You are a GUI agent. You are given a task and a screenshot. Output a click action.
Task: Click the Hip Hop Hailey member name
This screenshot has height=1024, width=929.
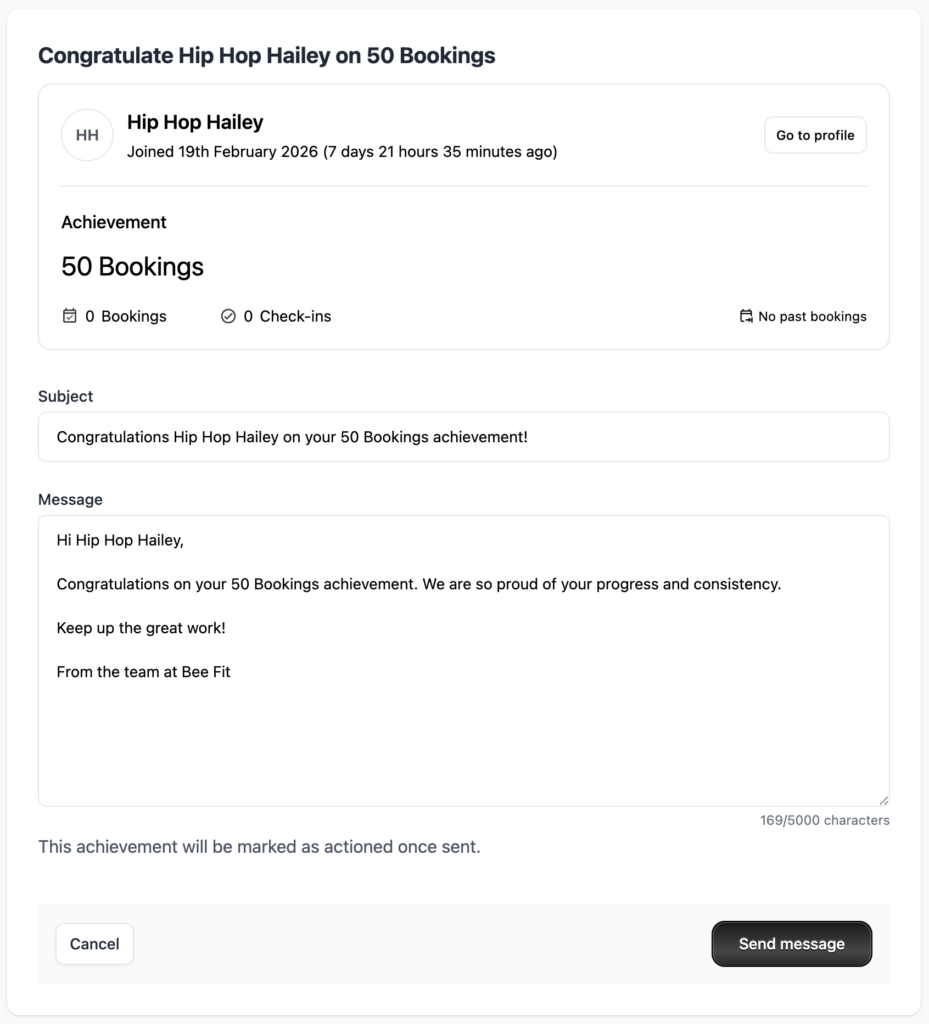click(195, 122)
